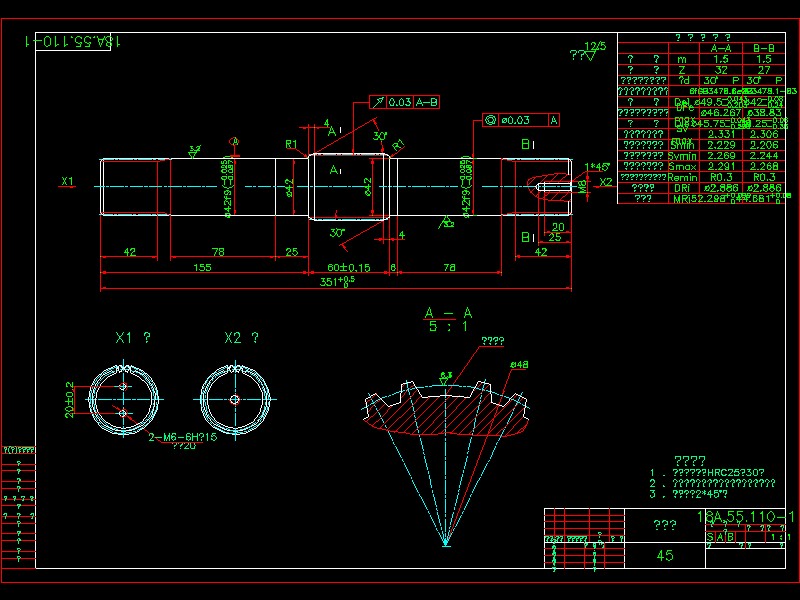Select tooth count 32 in the table
The width and height of the screenshot is (800, 600).
coord(721,70)
